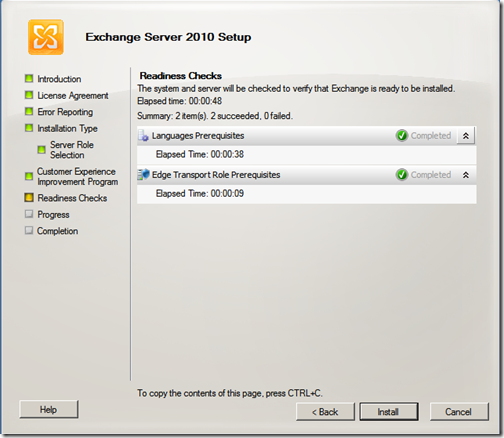Click the green square next to Error Reporting
The width and height of the screenshot is (504, 438).
point(29,111)
